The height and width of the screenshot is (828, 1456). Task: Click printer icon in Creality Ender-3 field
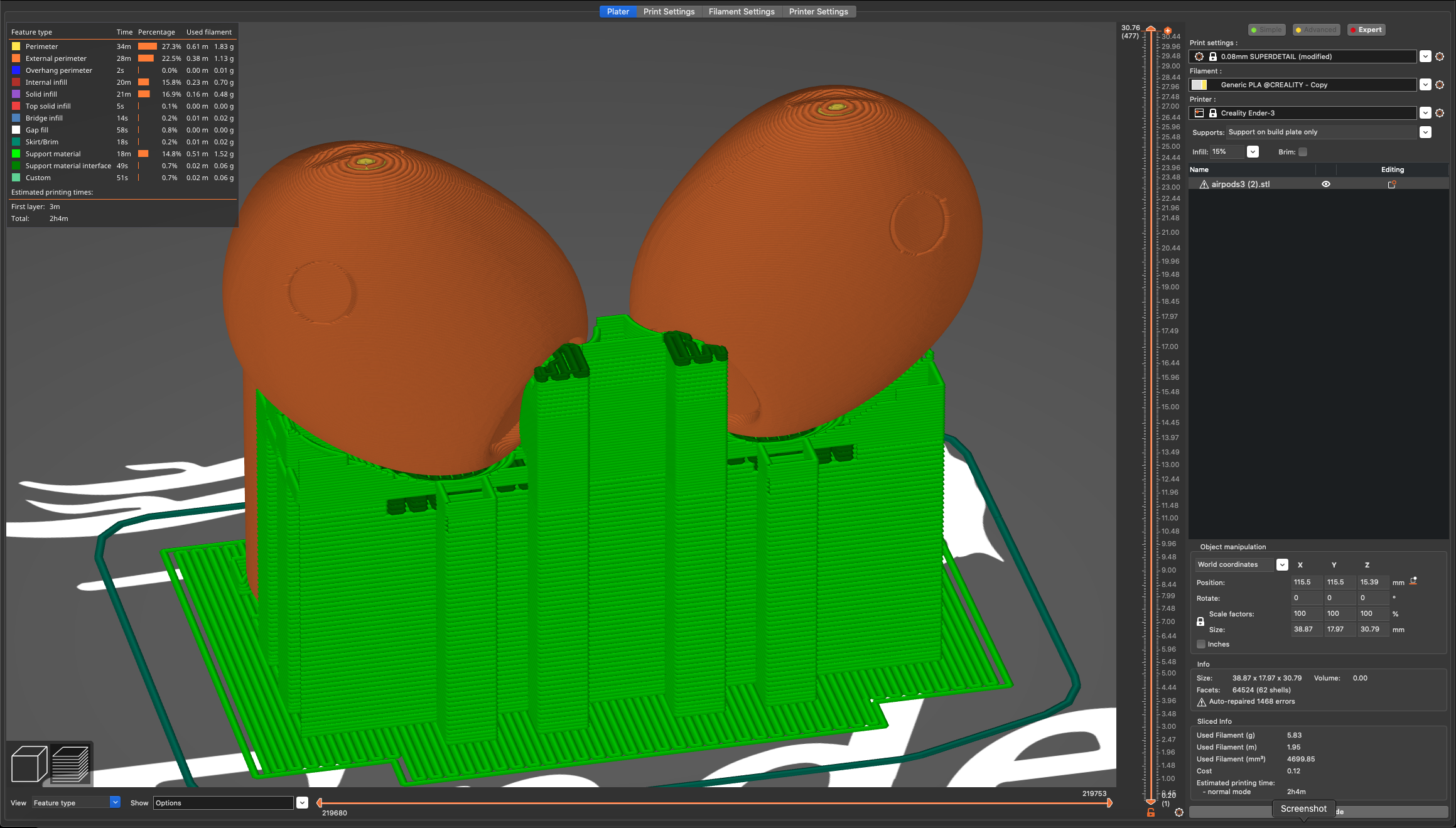pyautogui.click(x=1199, y=113)
